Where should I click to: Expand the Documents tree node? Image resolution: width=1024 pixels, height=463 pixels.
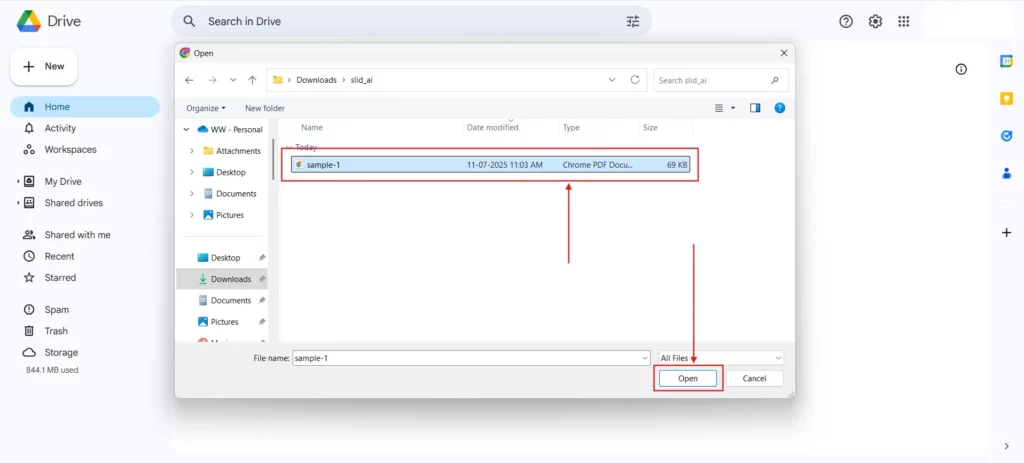(x=192, y=194)
